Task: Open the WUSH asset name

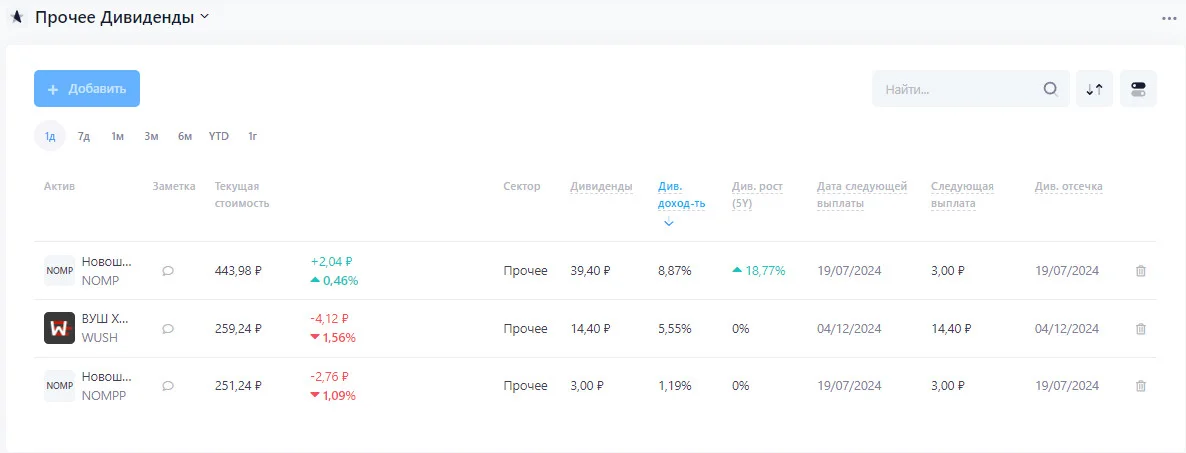Action: coord(107,319)
